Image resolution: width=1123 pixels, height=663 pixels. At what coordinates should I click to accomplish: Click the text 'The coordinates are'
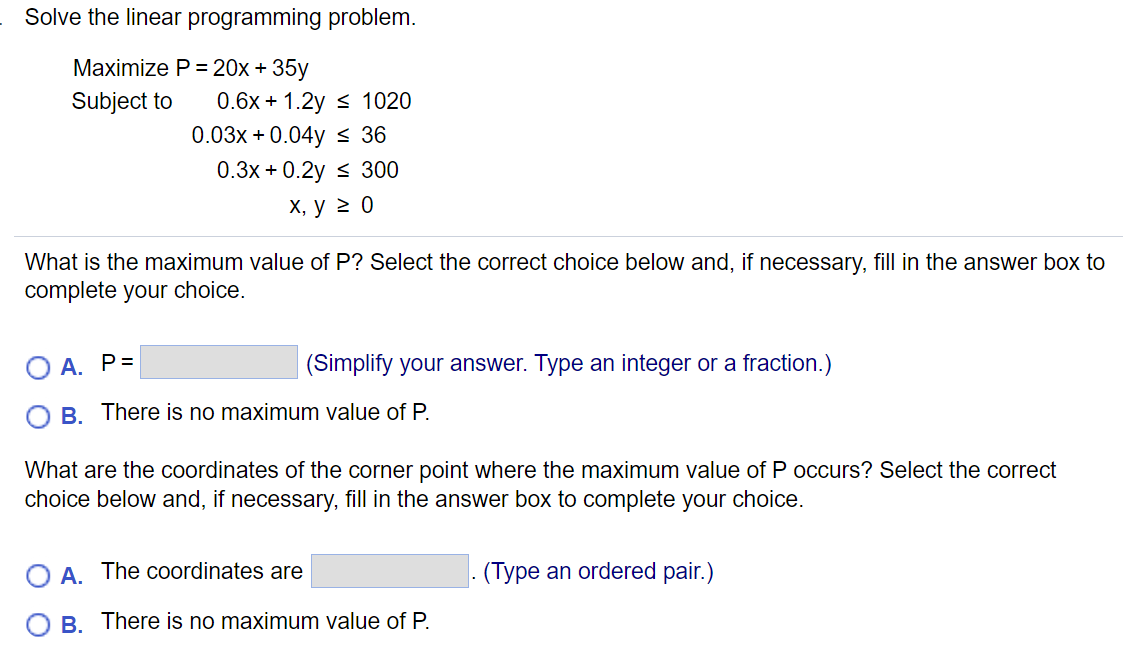[x=200, y=571]
